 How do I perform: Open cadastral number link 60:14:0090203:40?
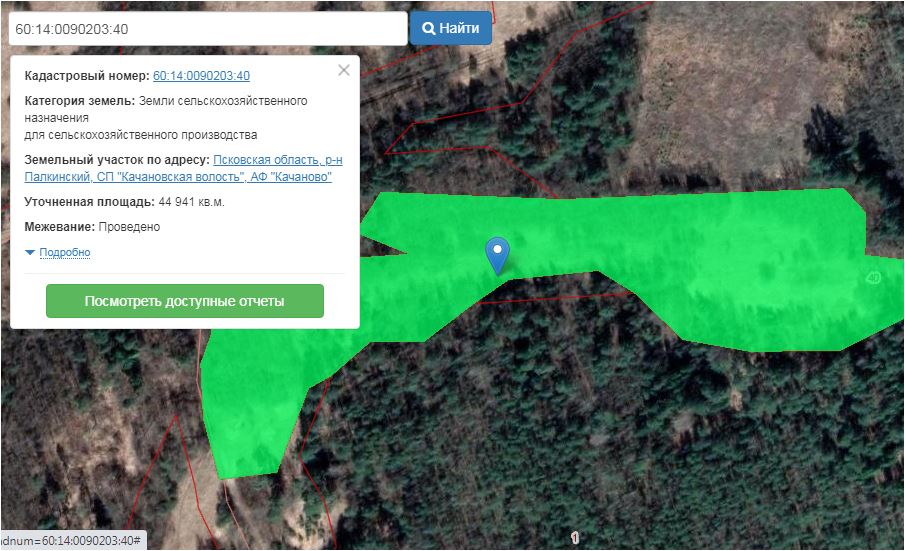(x=201, y=76)
